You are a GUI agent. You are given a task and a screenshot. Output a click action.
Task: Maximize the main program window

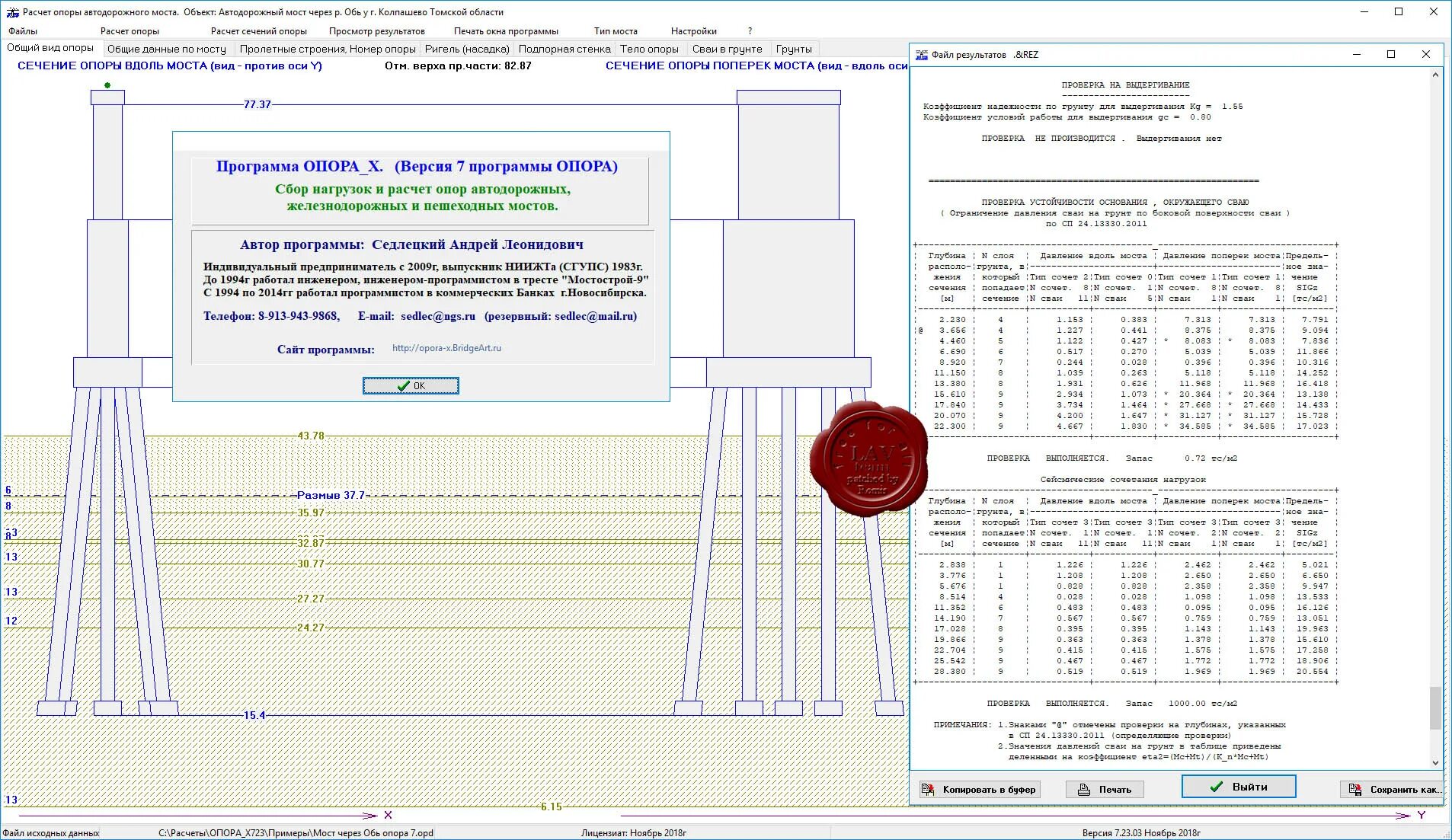1399,11
